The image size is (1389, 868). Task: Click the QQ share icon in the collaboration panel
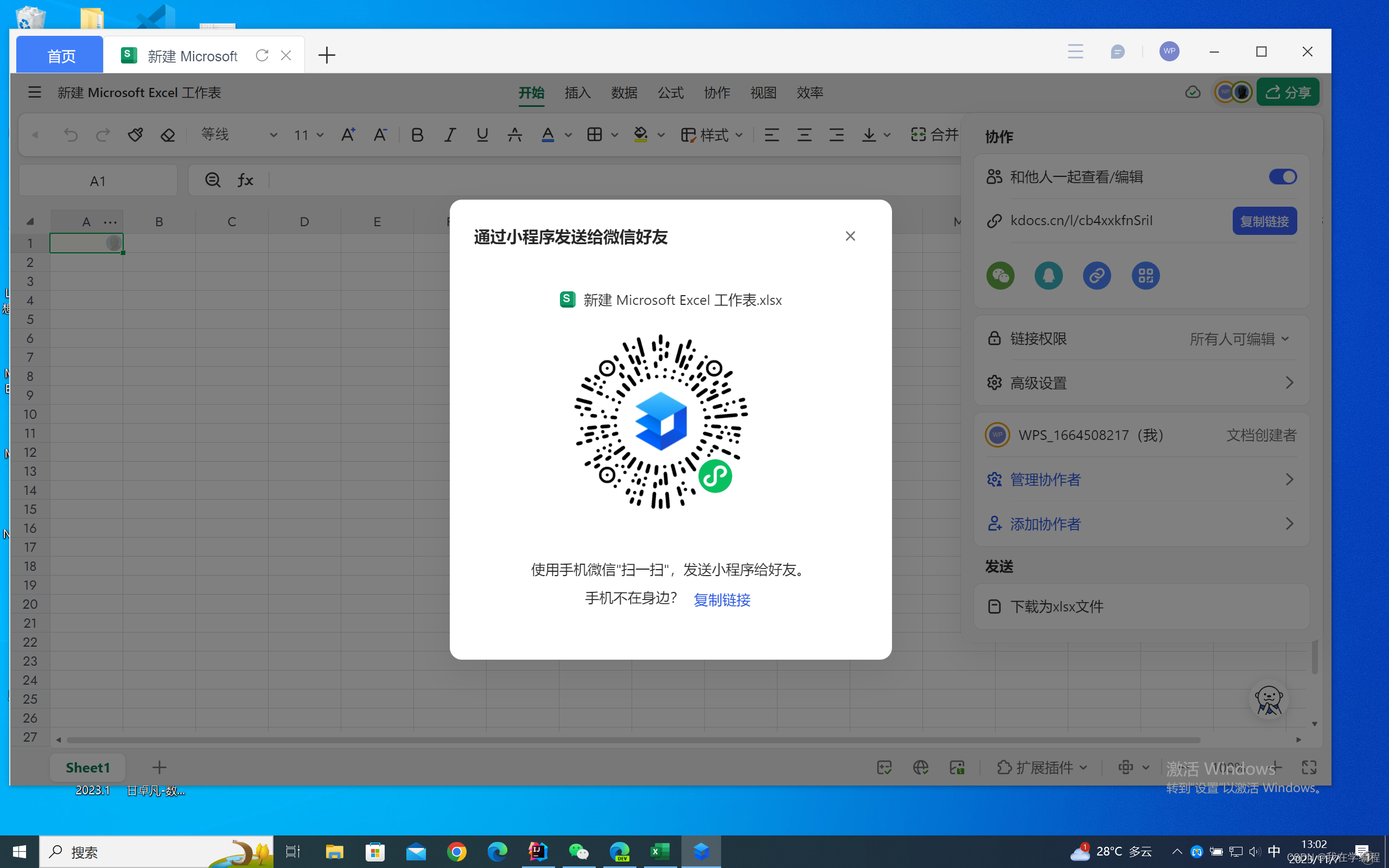(1048, 276)
